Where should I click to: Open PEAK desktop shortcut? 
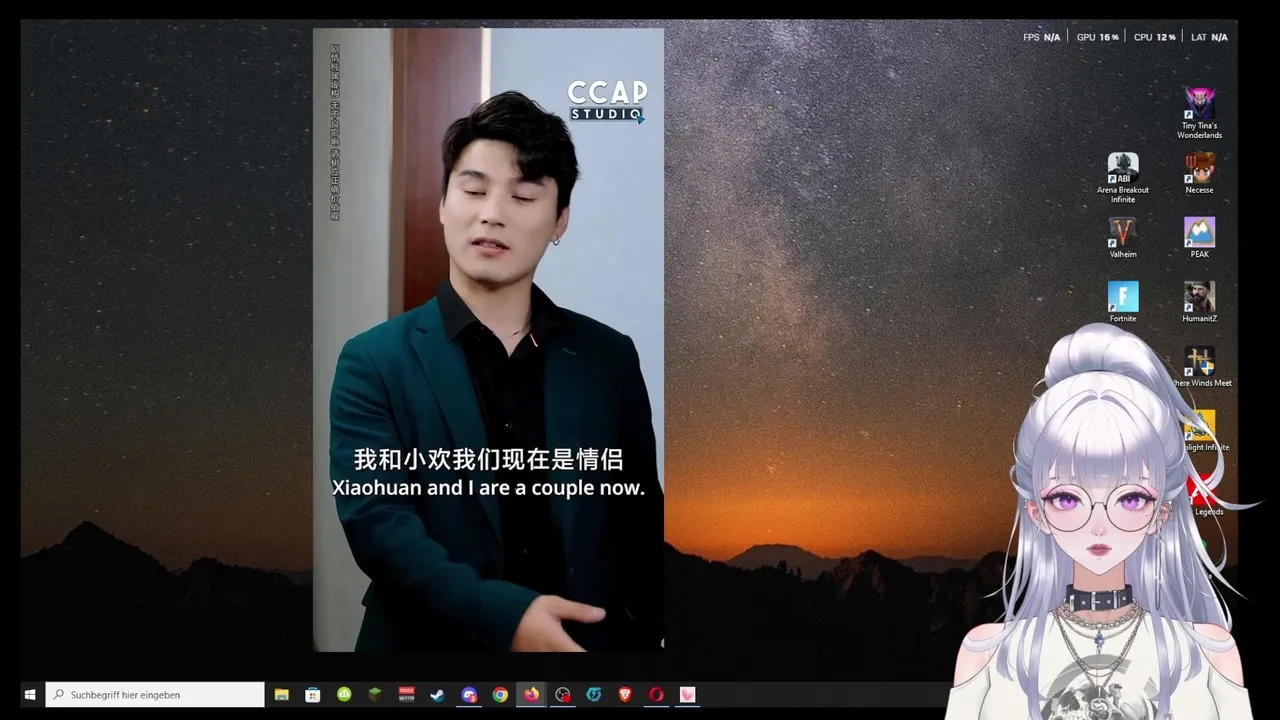[1199, 238]
